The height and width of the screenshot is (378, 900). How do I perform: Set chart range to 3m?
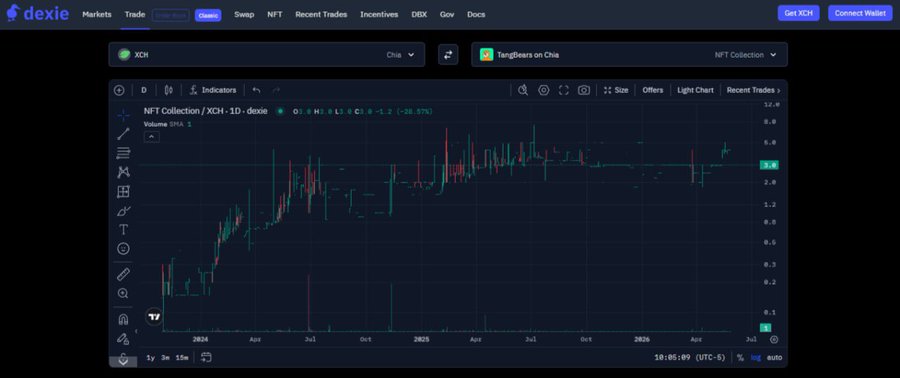pos(165,357)
